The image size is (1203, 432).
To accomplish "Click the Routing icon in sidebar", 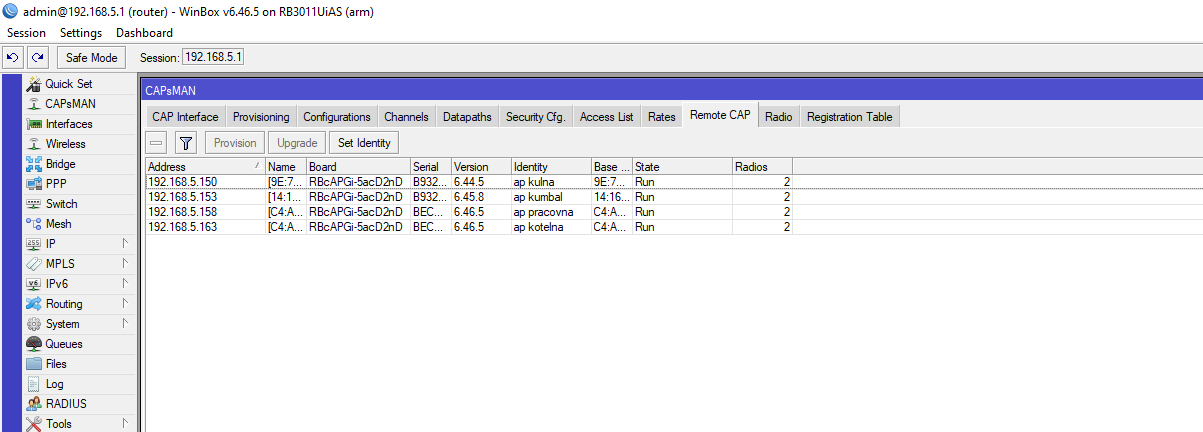I will 33,304.
